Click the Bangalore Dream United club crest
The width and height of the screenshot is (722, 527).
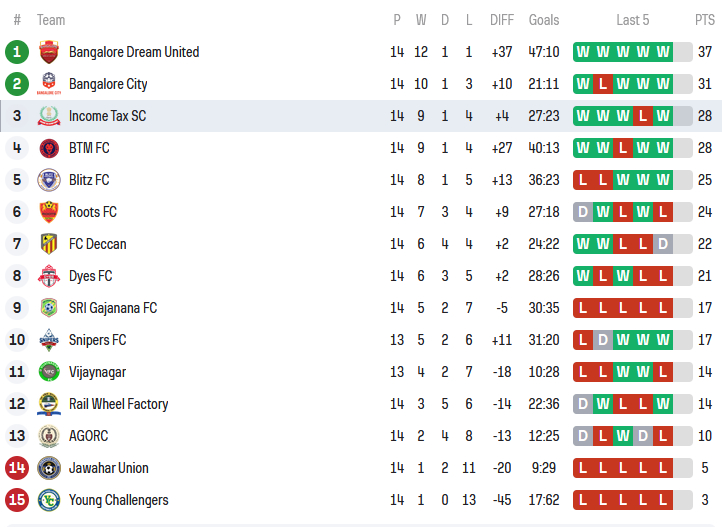(x=49, y=52)
